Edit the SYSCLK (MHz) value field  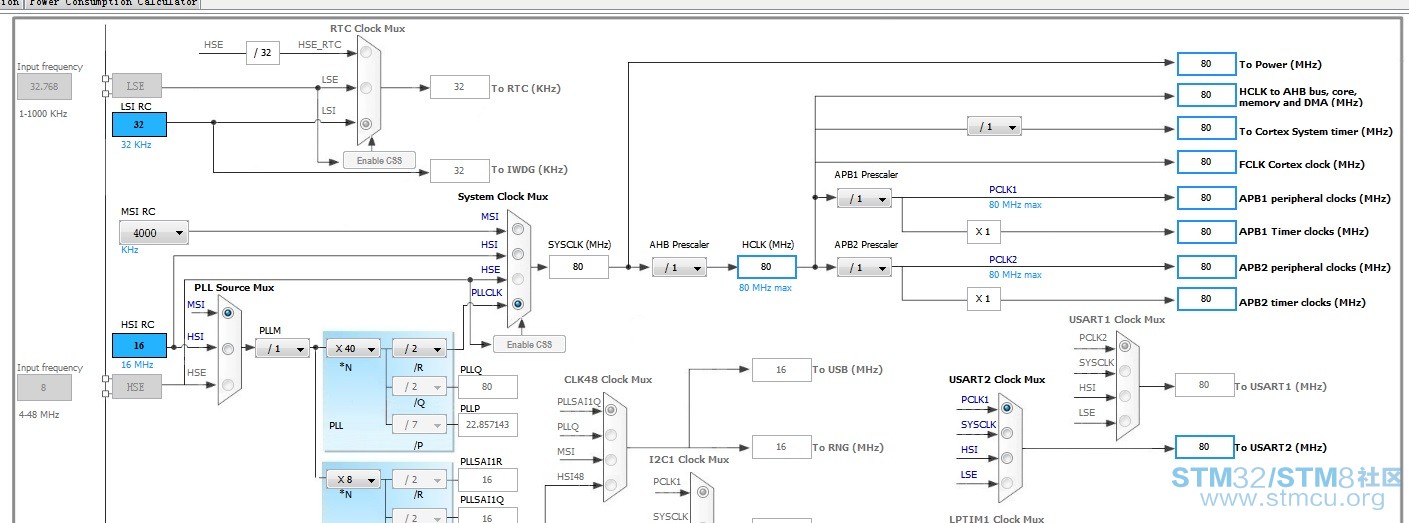(578, 267)
